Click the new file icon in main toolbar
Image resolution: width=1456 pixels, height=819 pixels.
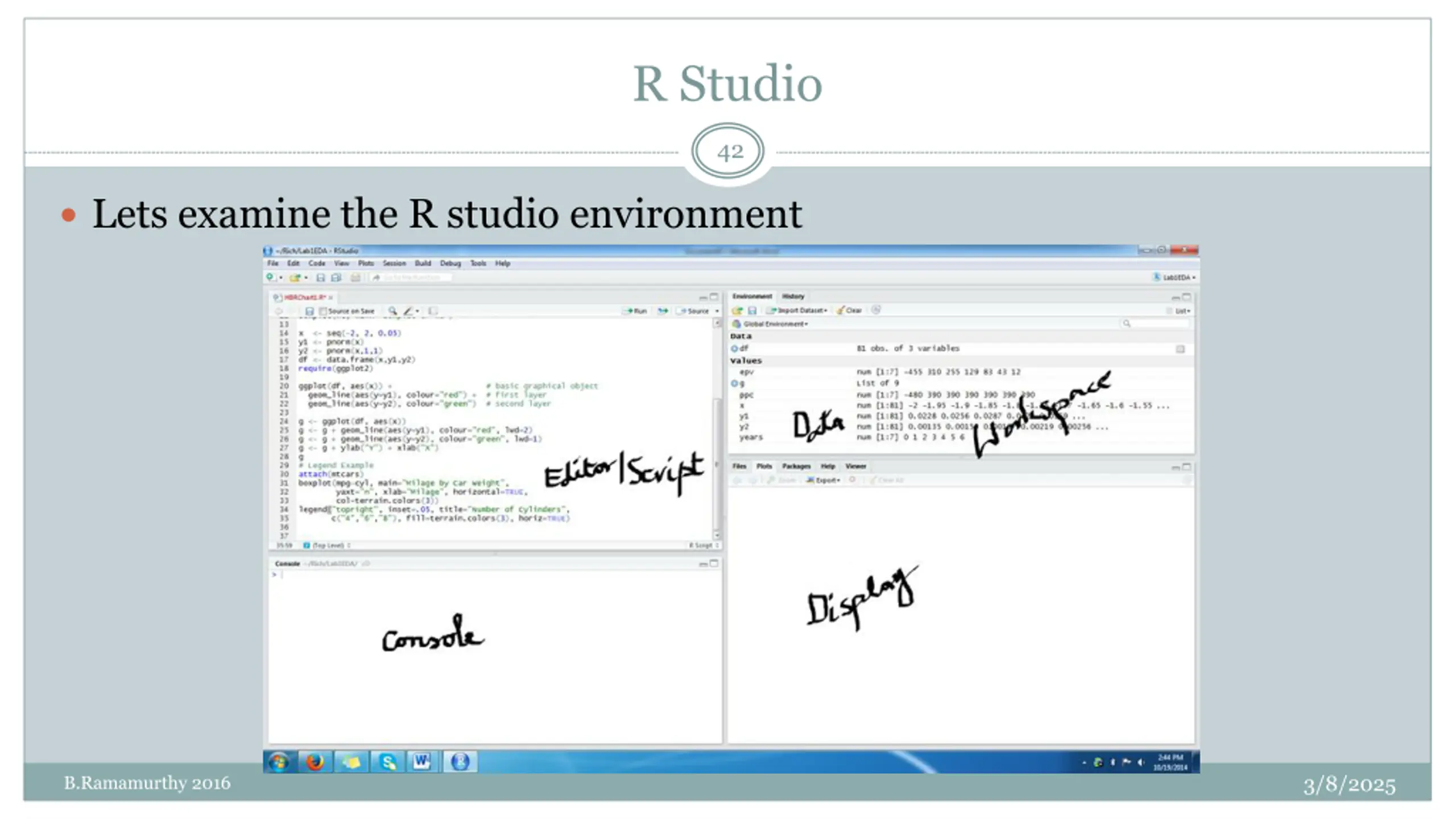pos(271,277)
